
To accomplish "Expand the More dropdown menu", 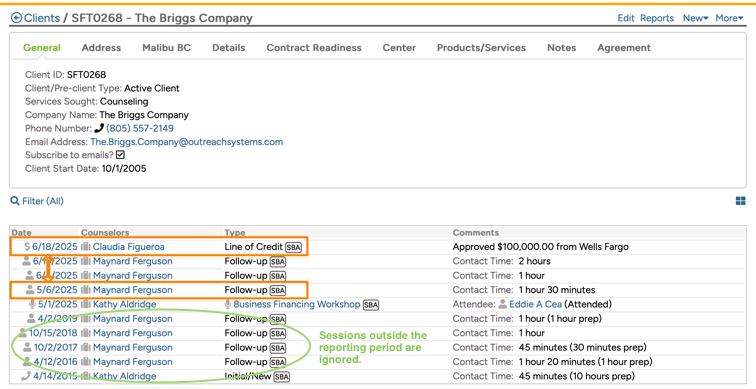I will click(729, 18).
